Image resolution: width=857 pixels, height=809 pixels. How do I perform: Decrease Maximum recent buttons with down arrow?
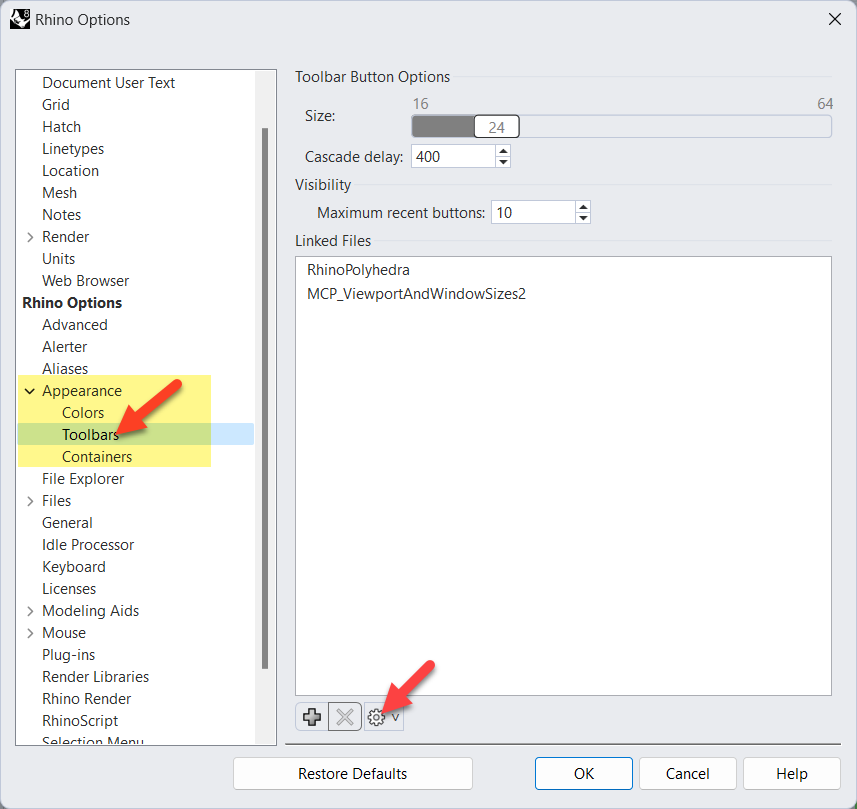click(x=583, y=217)
